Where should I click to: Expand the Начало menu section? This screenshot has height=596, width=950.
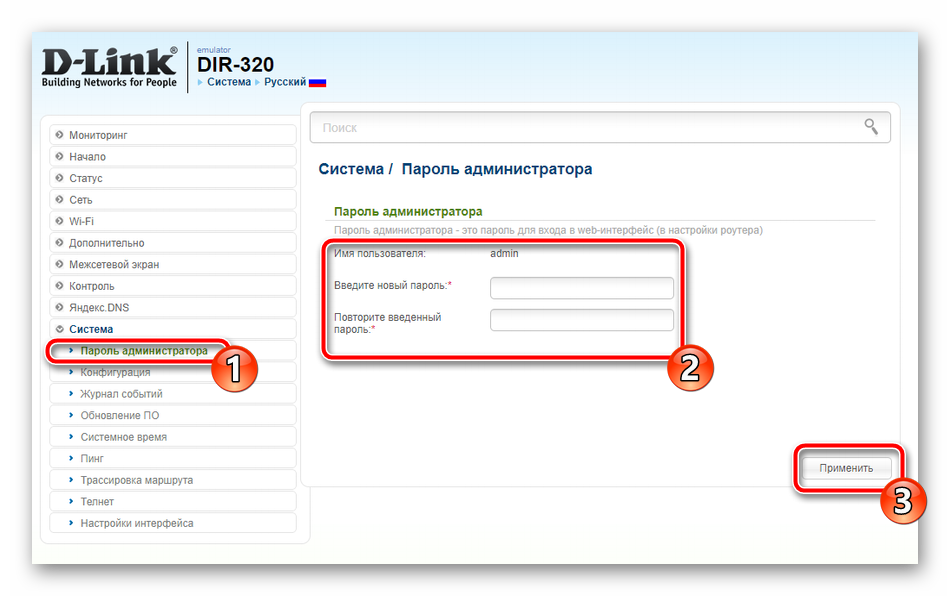pyautogui.click(x=173, y=156)
